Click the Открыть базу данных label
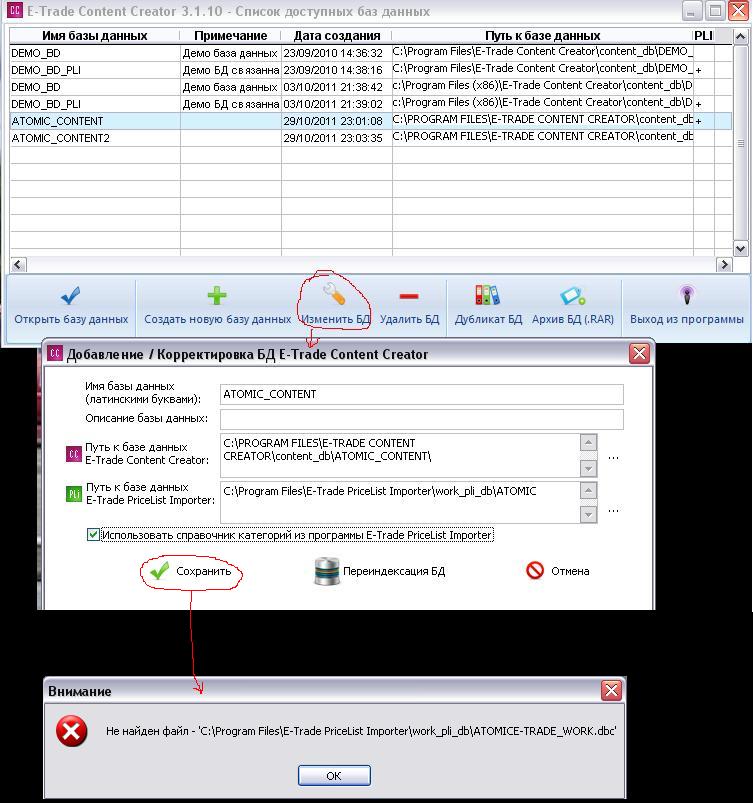 pos(71,319)
